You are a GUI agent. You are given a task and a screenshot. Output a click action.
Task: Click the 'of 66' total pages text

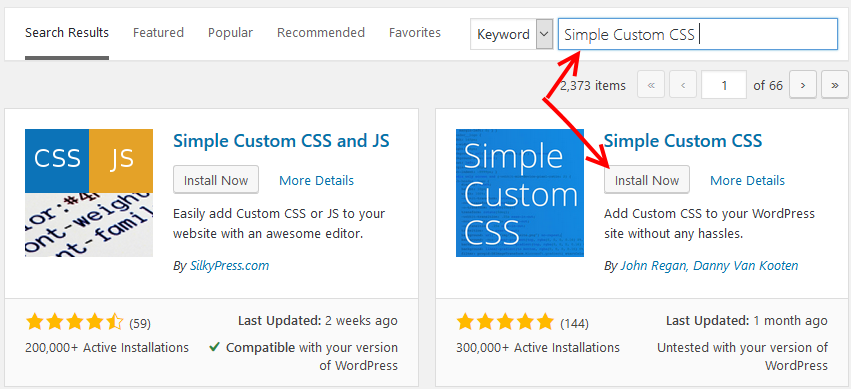[x=768, y=86]
